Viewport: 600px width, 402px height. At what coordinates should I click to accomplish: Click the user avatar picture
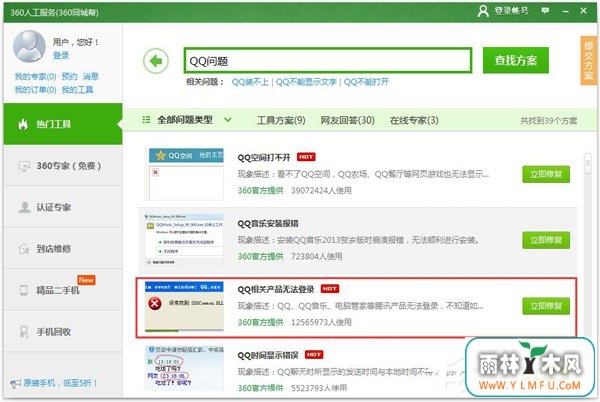tap(29, 46)
